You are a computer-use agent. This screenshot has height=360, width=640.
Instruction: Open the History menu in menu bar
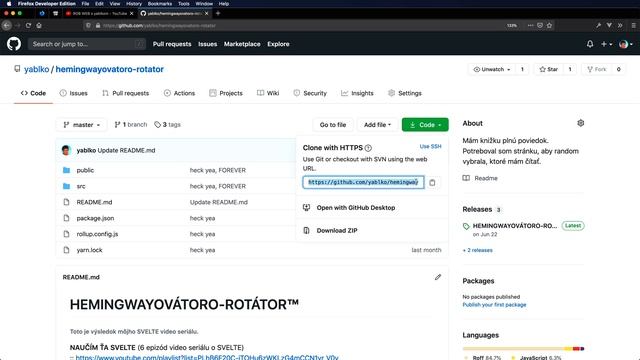pyautogui.click(x=133, y=4)
